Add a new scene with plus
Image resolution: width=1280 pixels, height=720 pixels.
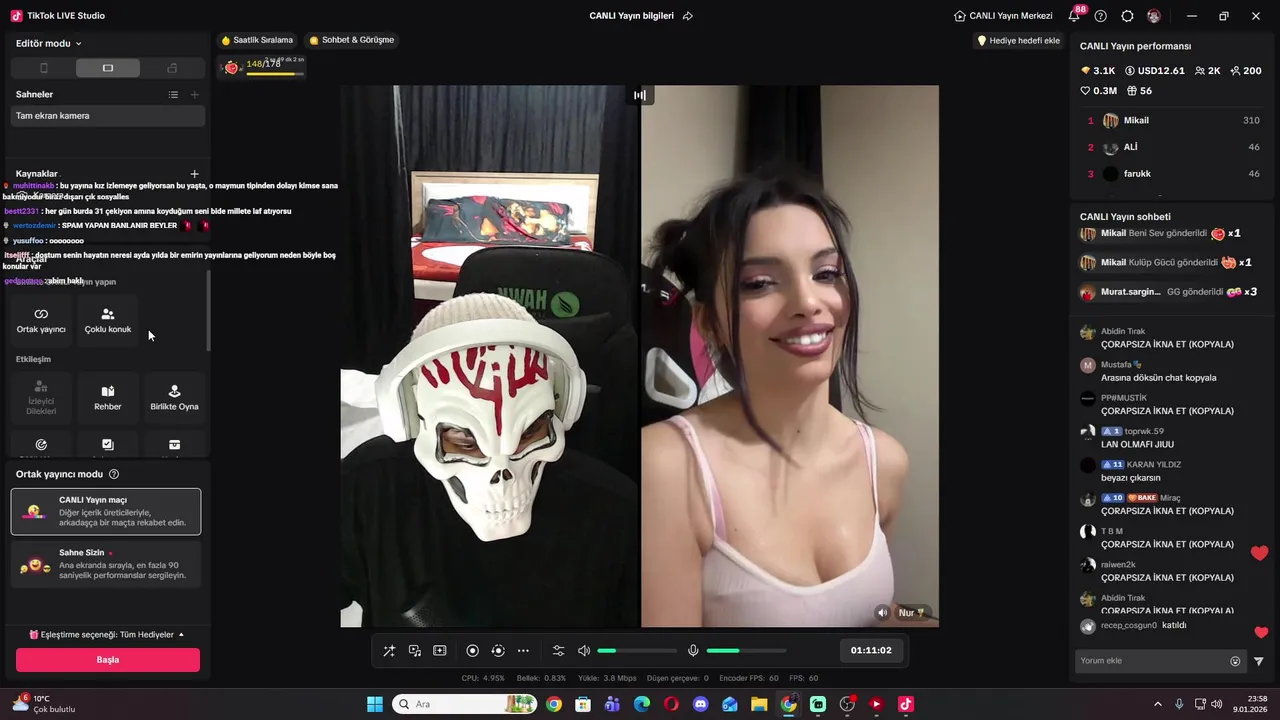coord(195,95)
